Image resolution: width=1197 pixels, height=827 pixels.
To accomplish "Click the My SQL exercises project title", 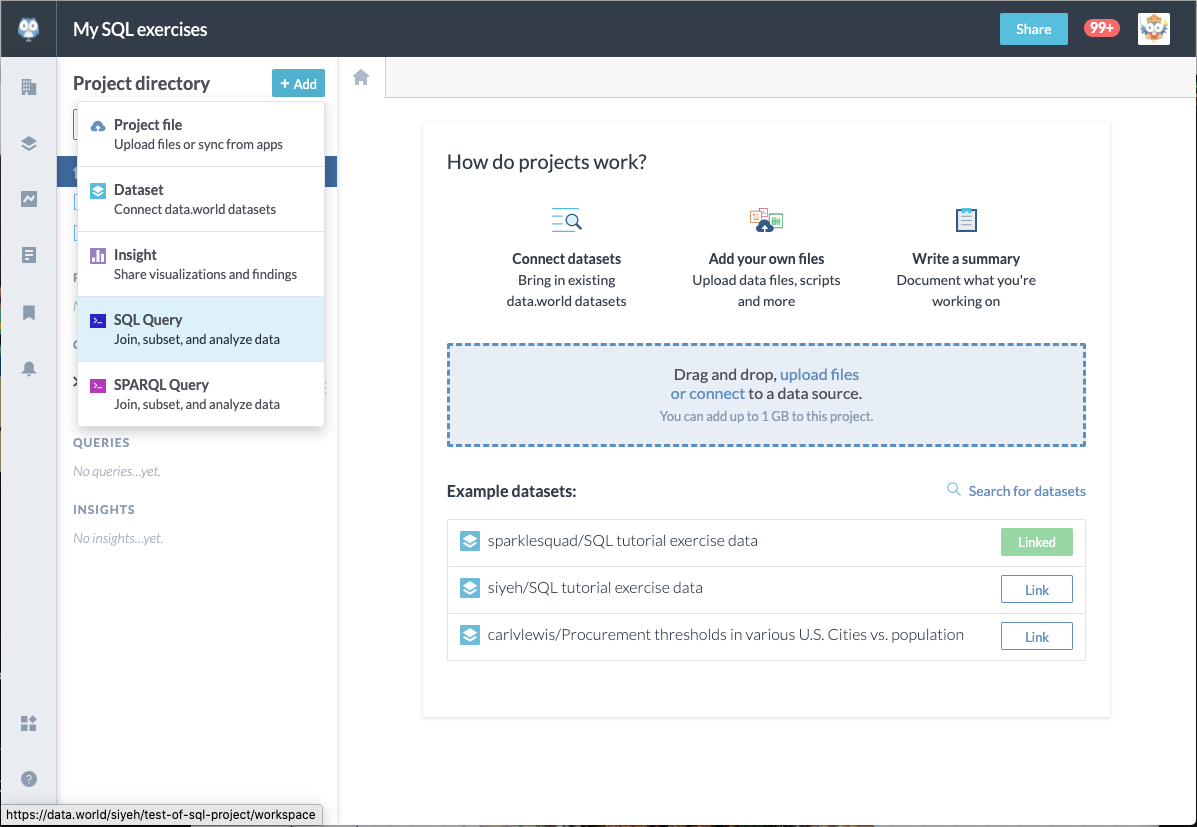I will (x=140, y=29).
